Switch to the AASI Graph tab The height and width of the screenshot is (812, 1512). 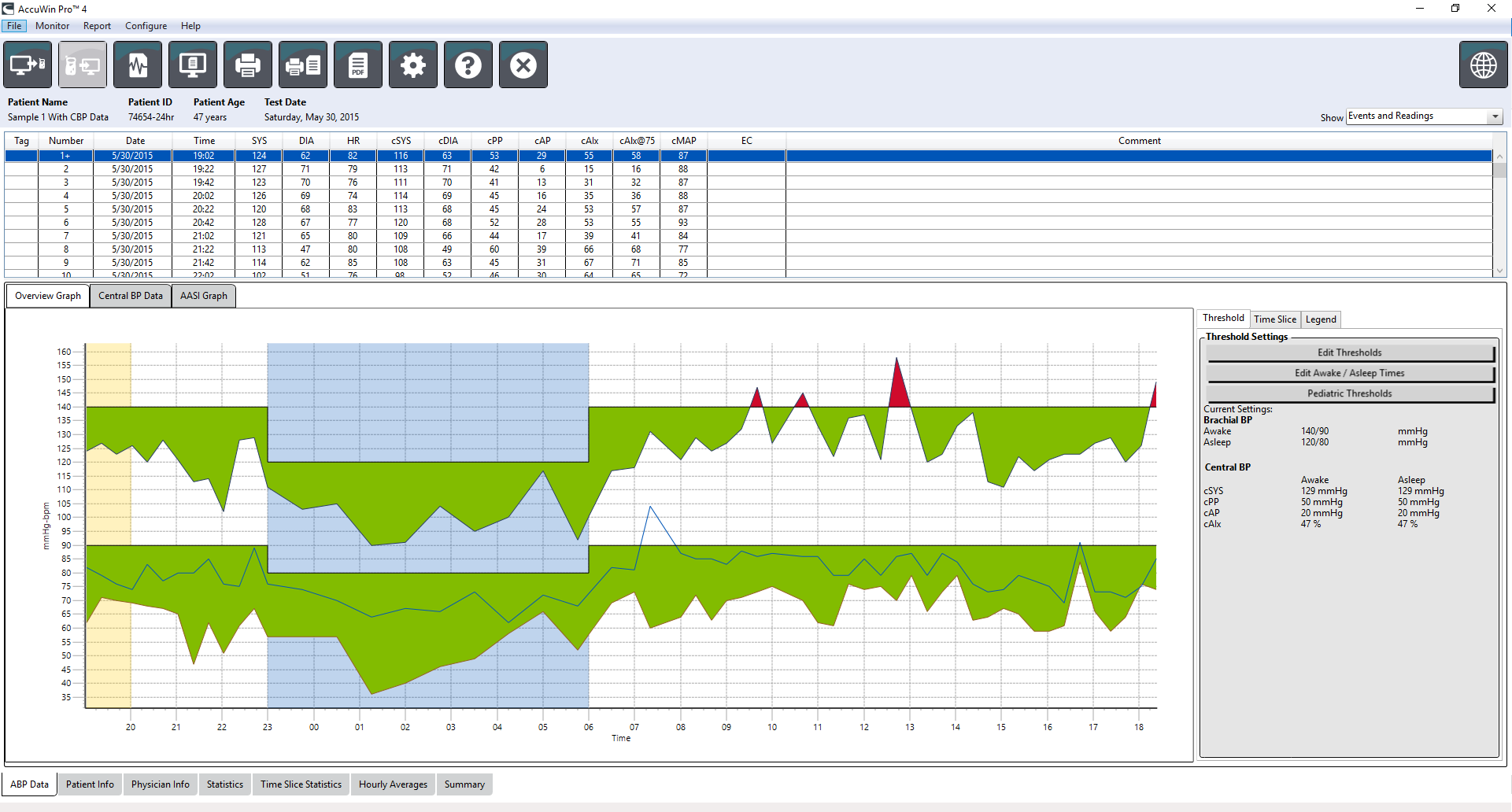[204, 296]
